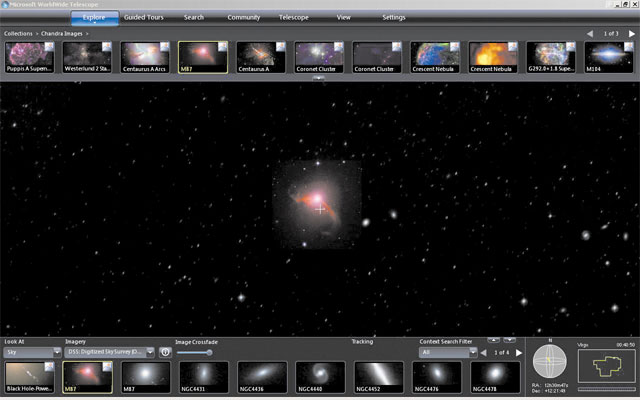
Task: Go to next context results page
Action: 519,353
